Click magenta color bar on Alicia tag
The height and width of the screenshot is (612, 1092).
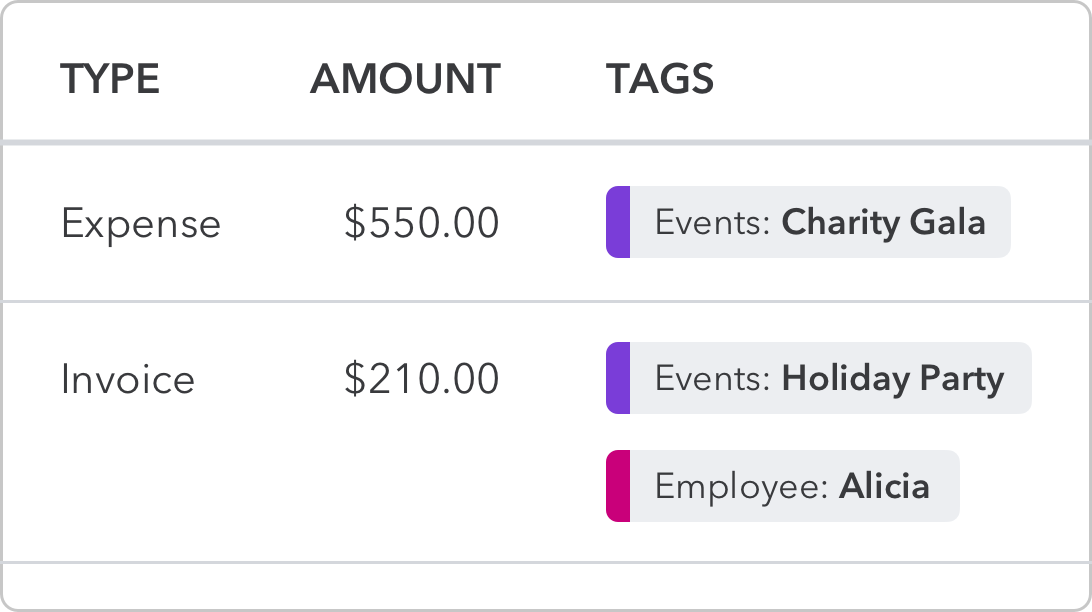click(x=618, y=486)
